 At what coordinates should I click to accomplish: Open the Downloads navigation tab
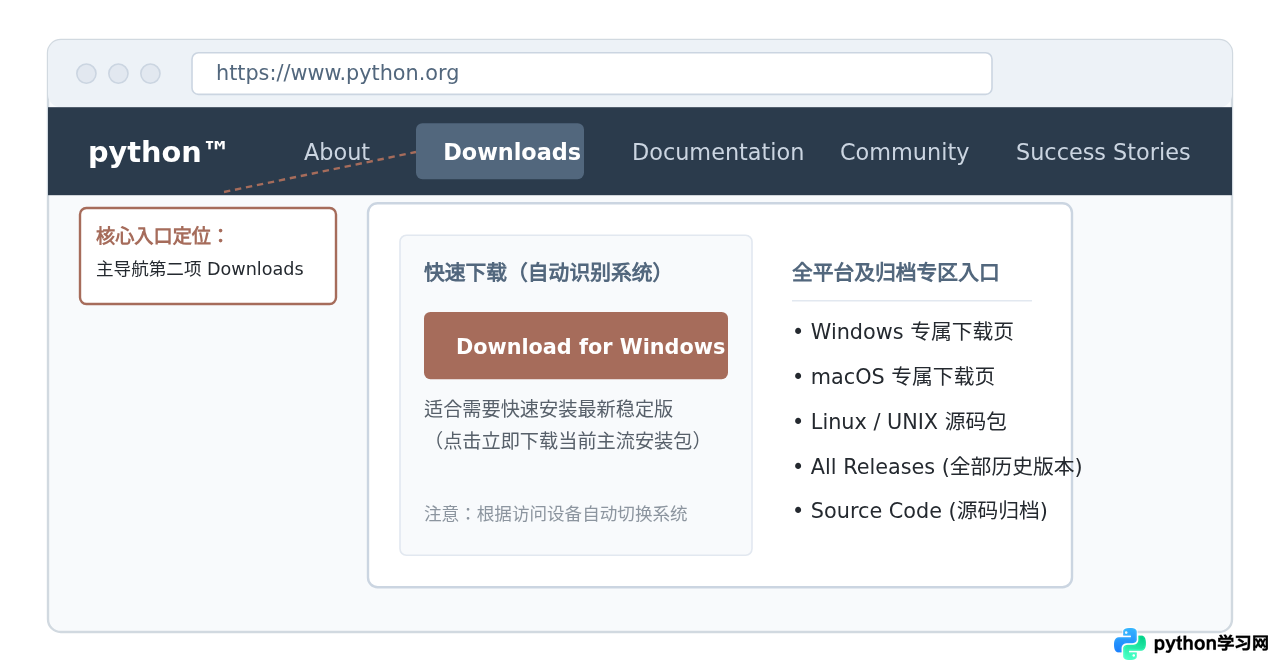pyautogui.click(x=500, y=151)
